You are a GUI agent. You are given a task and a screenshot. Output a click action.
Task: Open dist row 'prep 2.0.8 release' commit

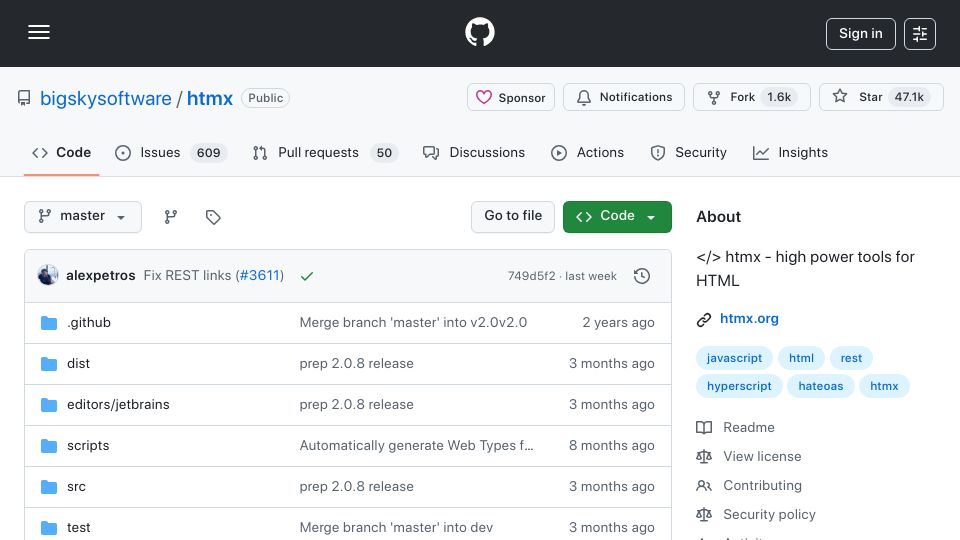tap(356, 364)
